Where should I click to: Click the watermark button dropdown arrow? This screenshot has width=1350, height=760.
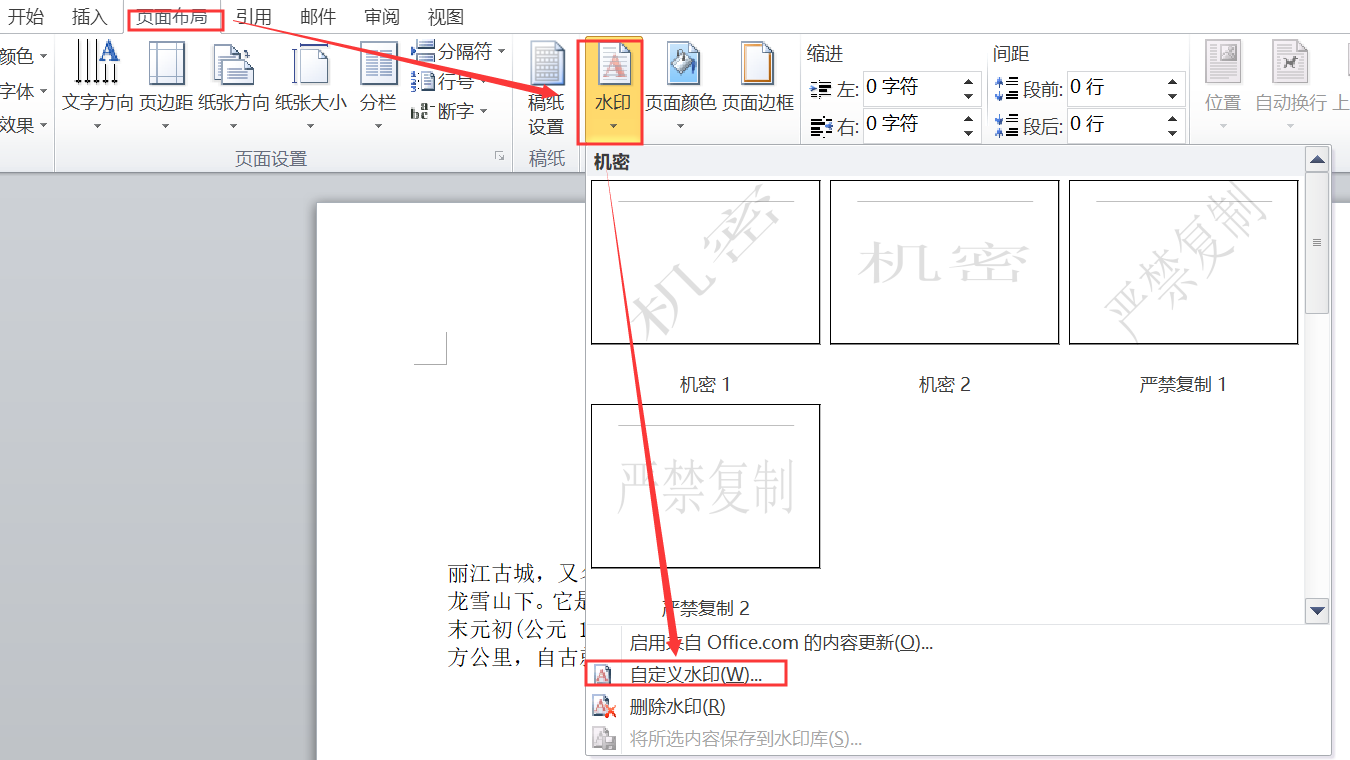612,127
